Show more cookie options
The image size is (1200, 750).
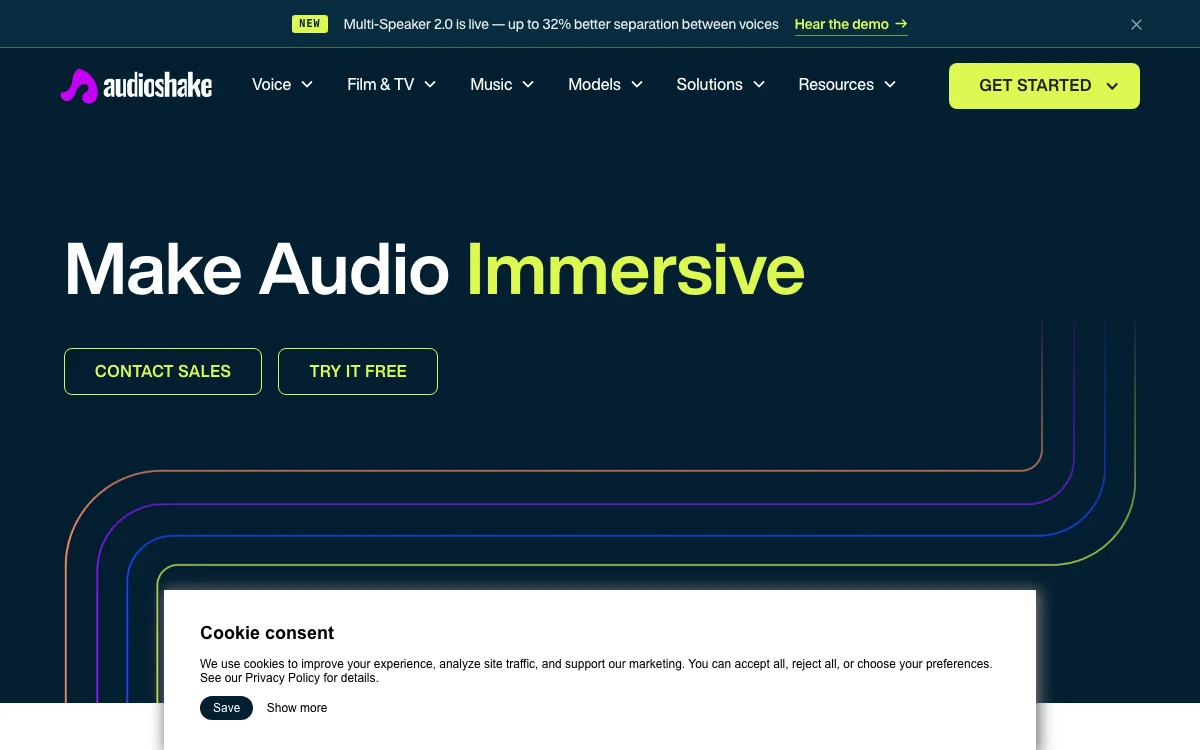(297, 708)
